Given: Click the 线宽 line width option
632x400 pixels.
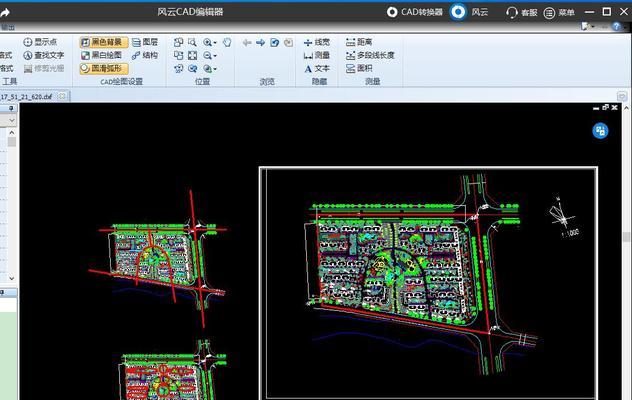Looking at the screenshot, I should tap(317, 42).
